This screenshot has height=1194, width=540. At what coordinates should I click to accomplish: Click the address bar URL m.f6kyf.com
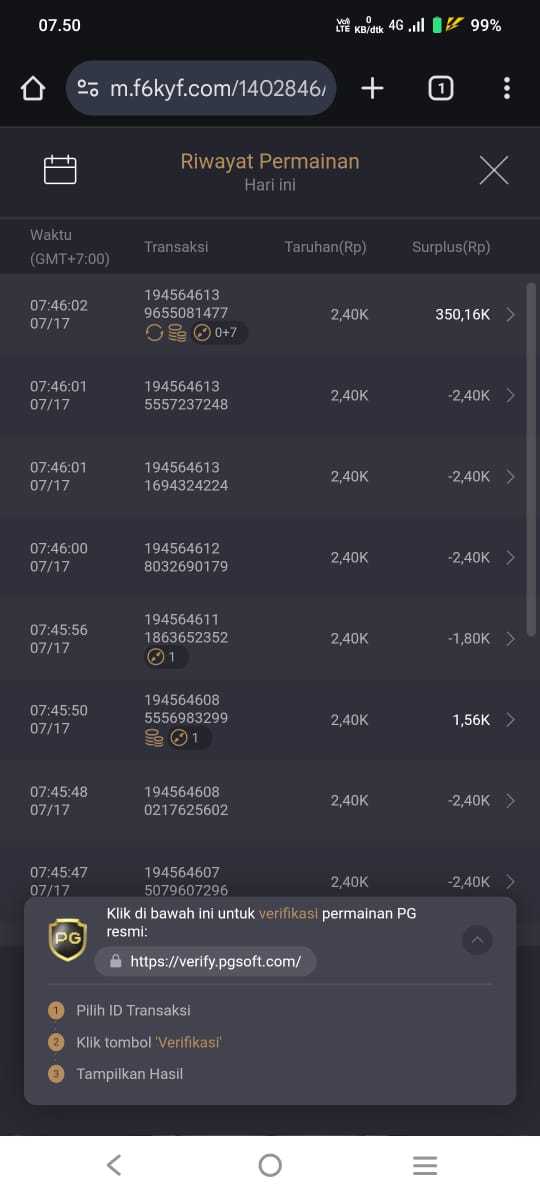[x=218, y=89]
